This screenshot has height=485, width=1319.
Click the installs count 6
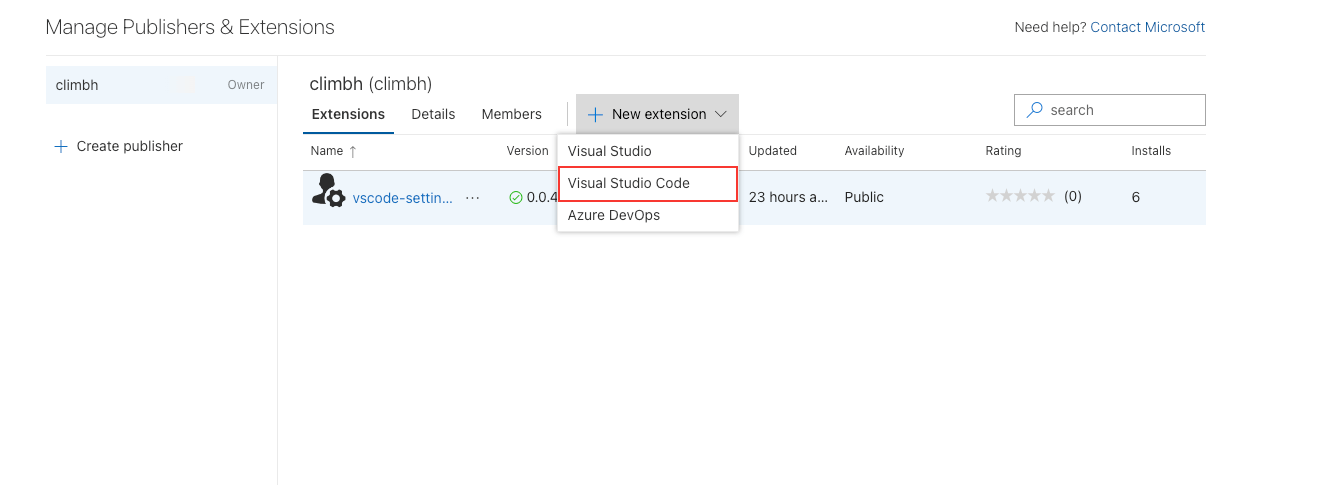click(1136, 198)
